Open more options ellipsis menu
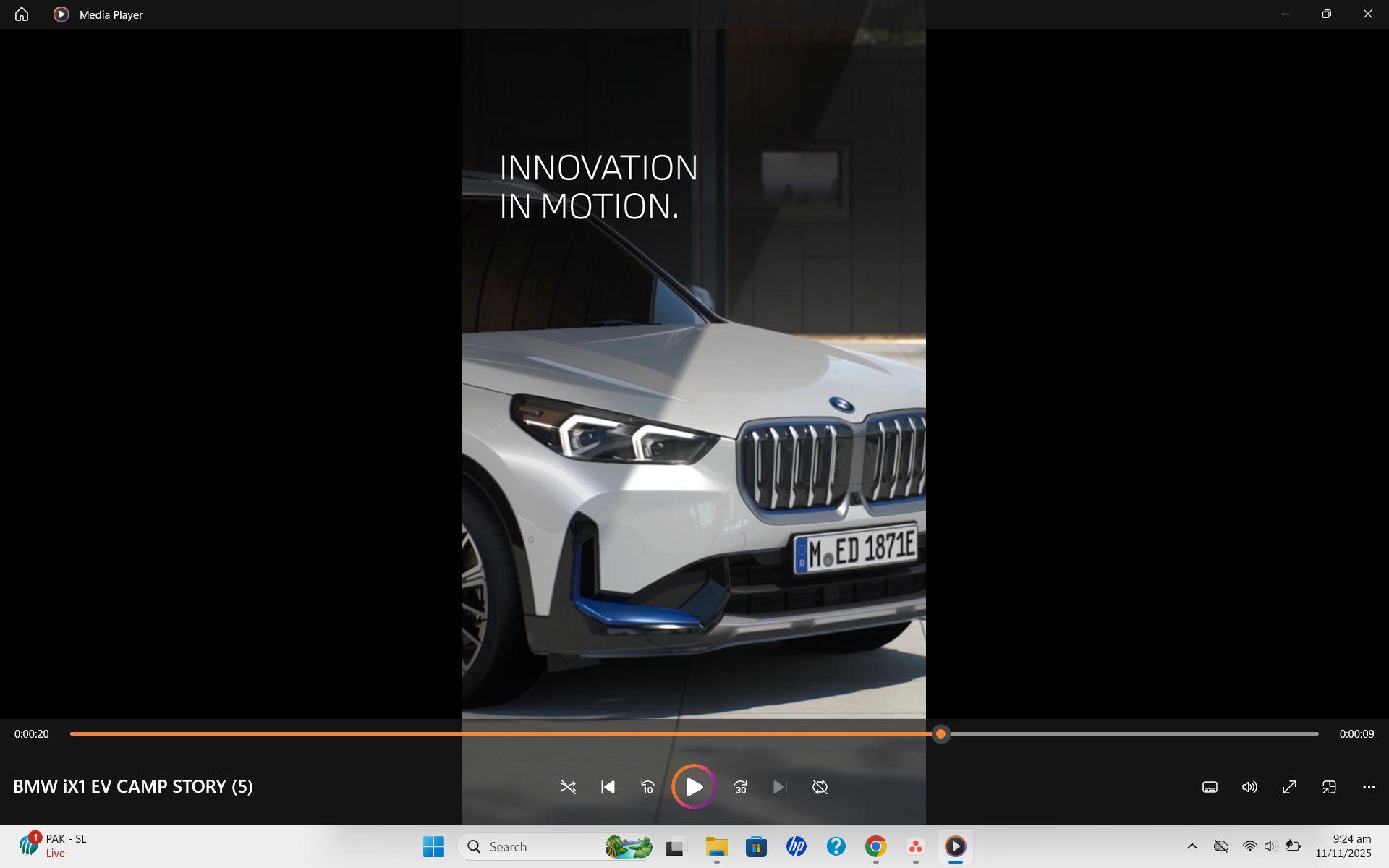The image size is (1389, 868). tap(1369, 787)
